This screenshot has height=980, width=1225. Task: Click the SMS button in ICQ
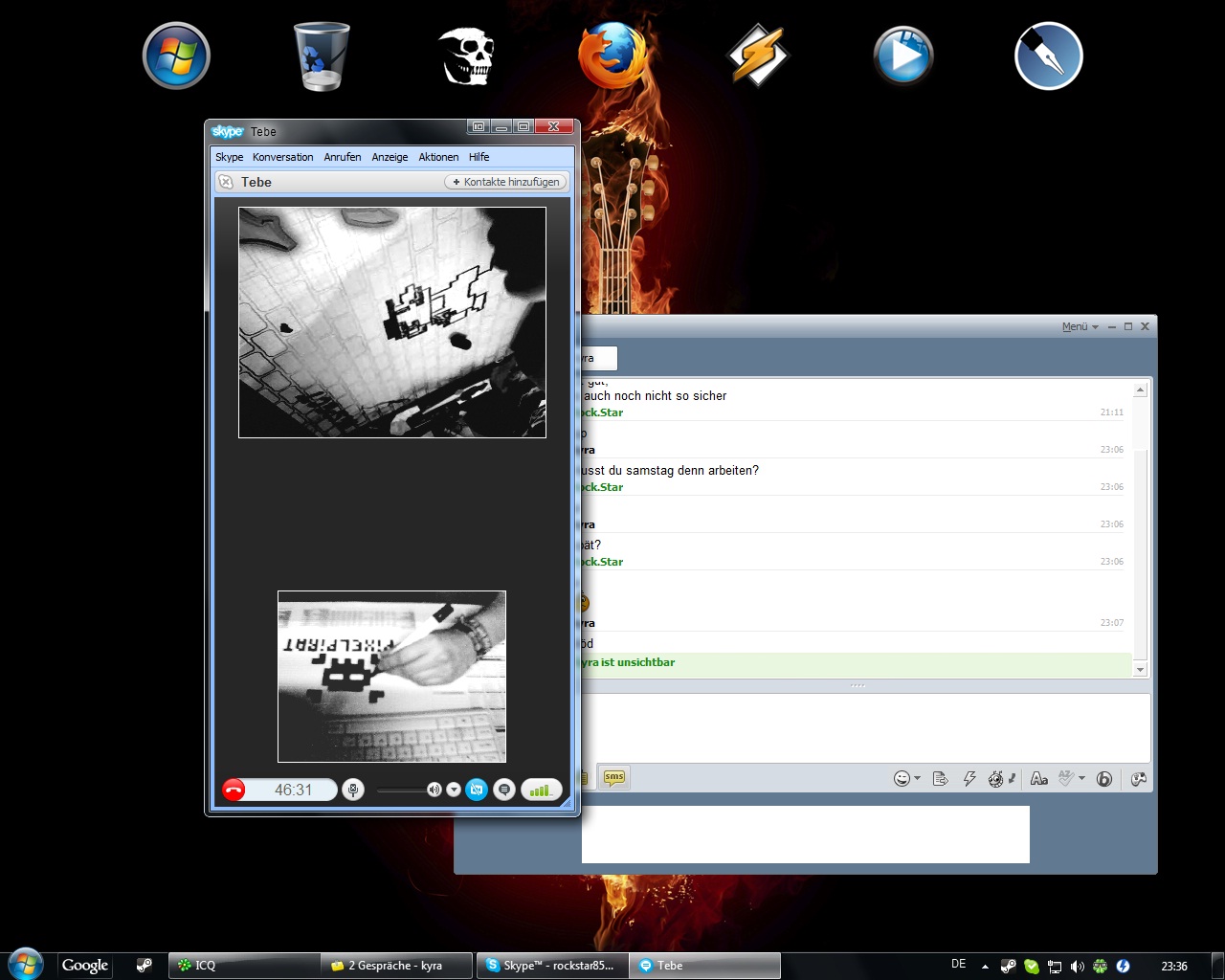coord(614,778)
